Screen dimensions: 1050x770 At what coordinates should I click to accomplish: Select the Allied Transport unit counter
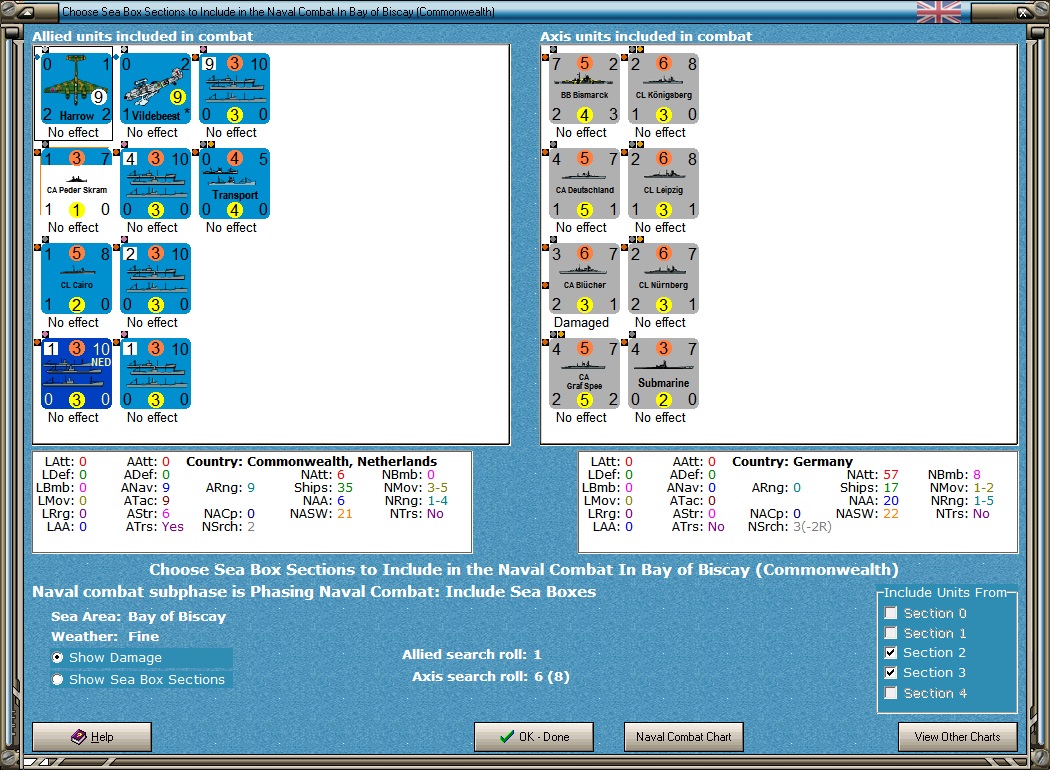pyautogui.click(x=234, y=184)
